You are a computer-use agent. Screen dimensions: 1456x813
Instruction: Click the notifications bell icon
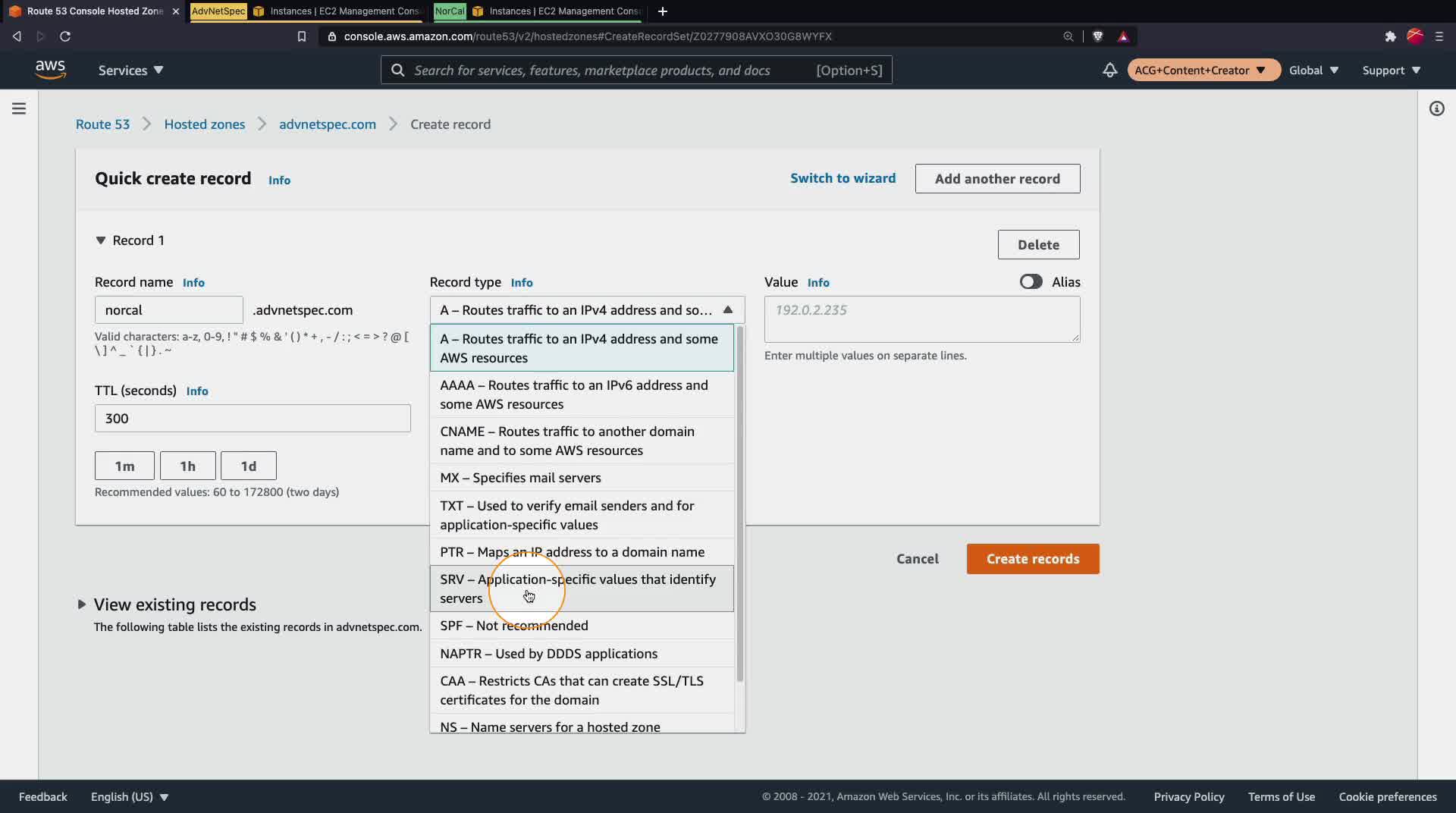click(x=1109, y=70)
